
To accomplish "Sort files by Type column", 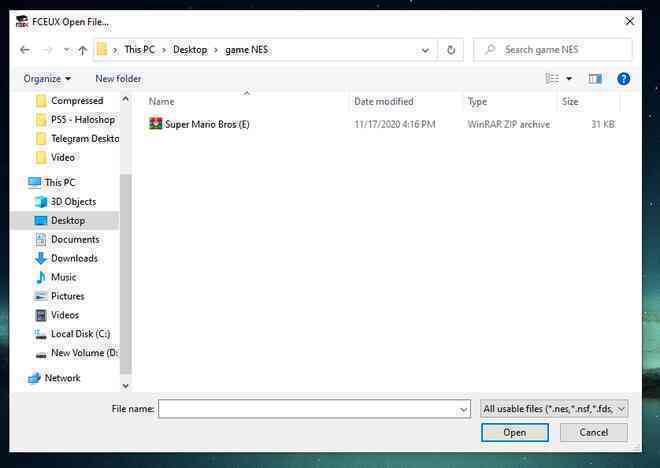I will (477, 101).
